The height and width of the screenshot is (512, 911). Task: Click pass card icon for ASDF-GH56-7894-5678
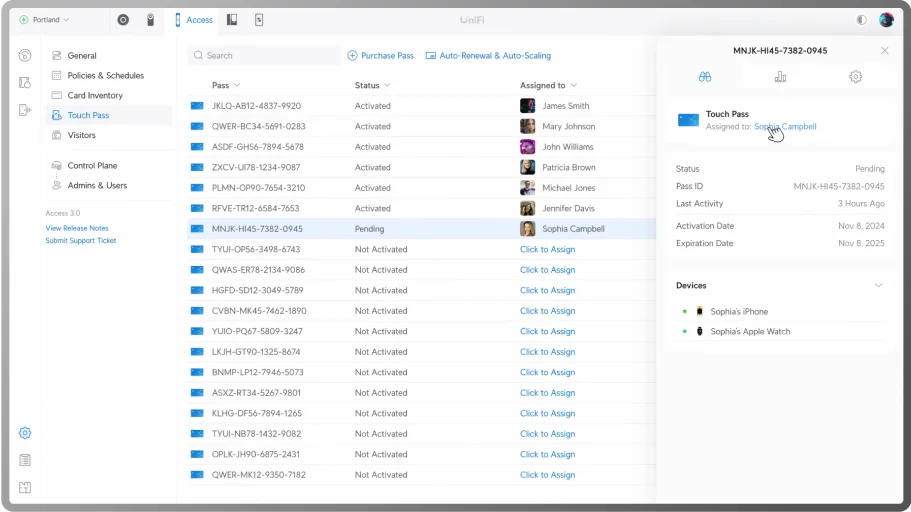click(197, 146)
